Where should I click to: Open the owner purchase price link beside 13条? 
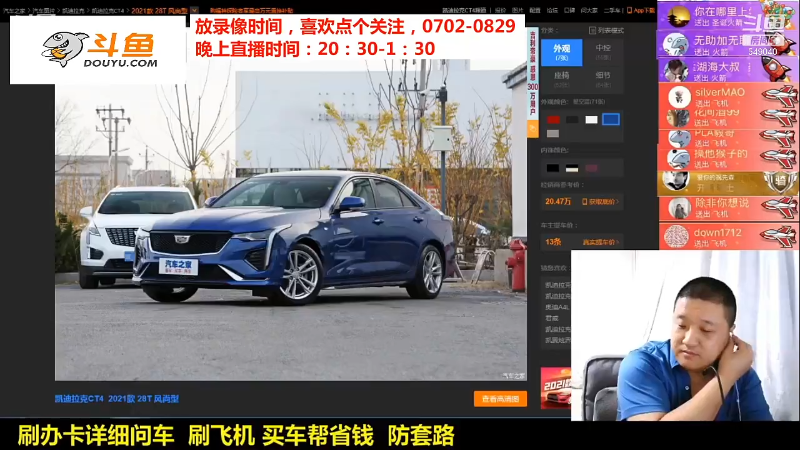coord(601,242)
